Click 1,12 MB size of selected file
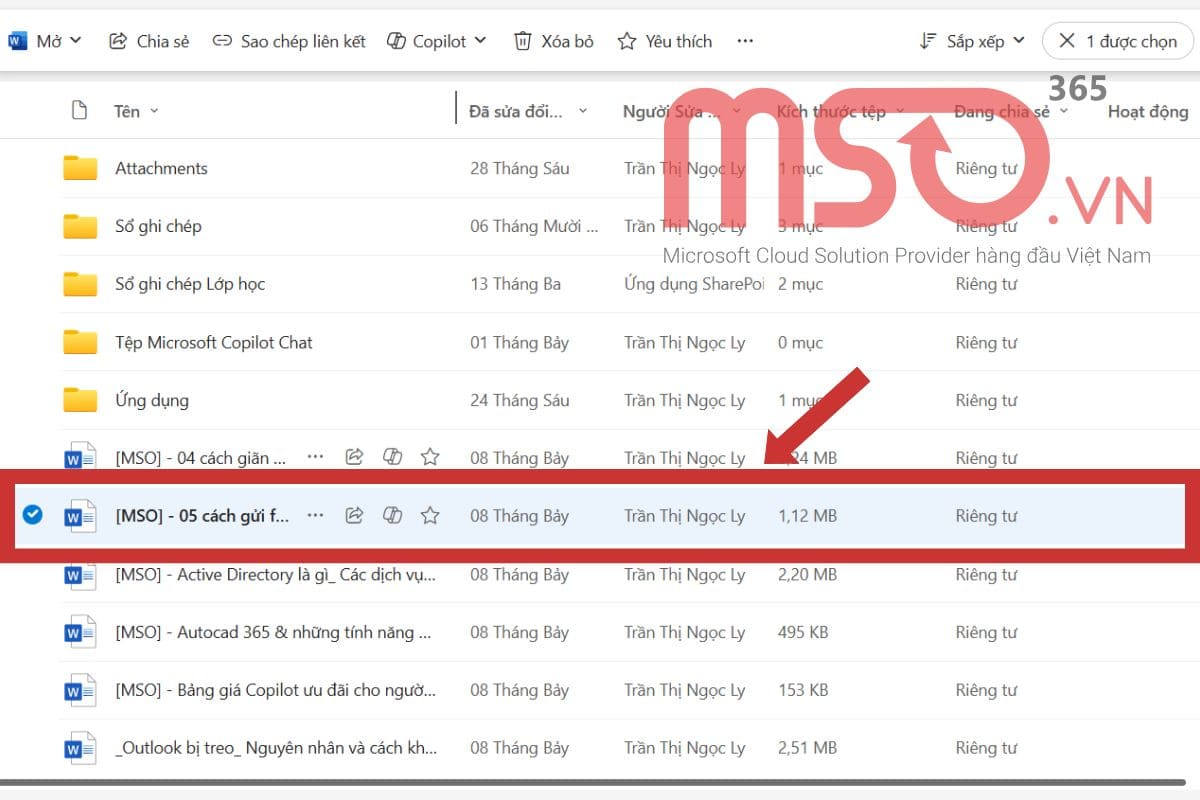This screenshot has width=1200, height=800. [807, 516]
